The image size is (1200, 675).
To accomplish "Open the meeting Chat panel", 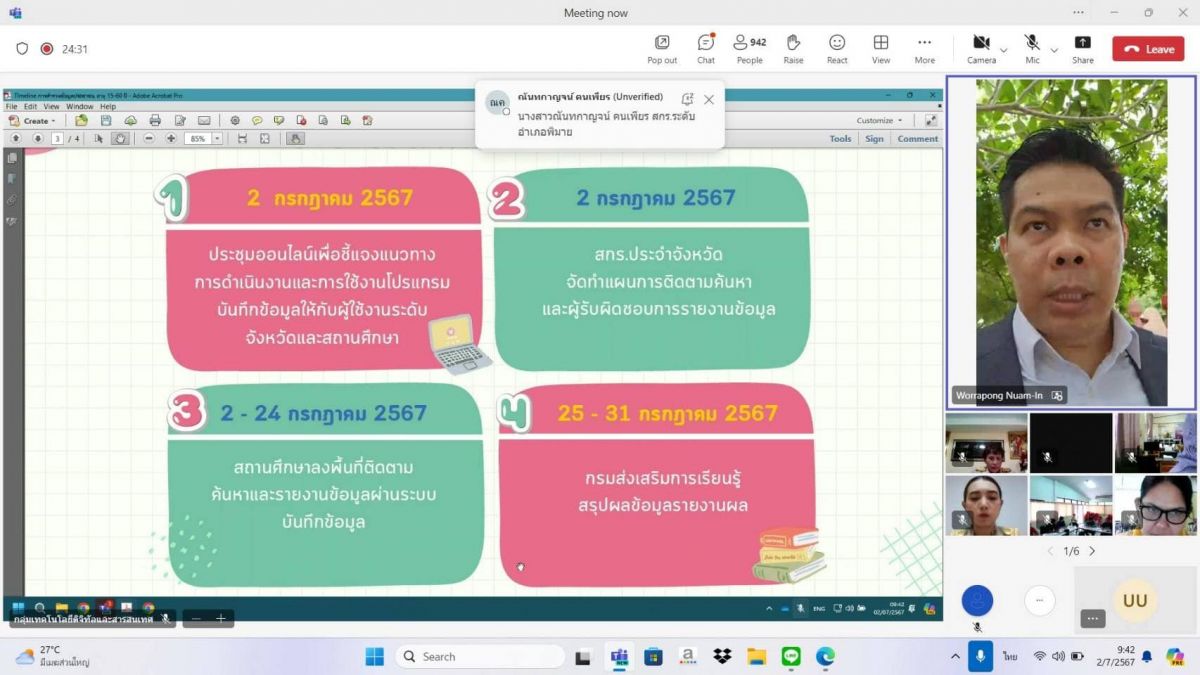I will pyautogui.click(x=705, y=48).
